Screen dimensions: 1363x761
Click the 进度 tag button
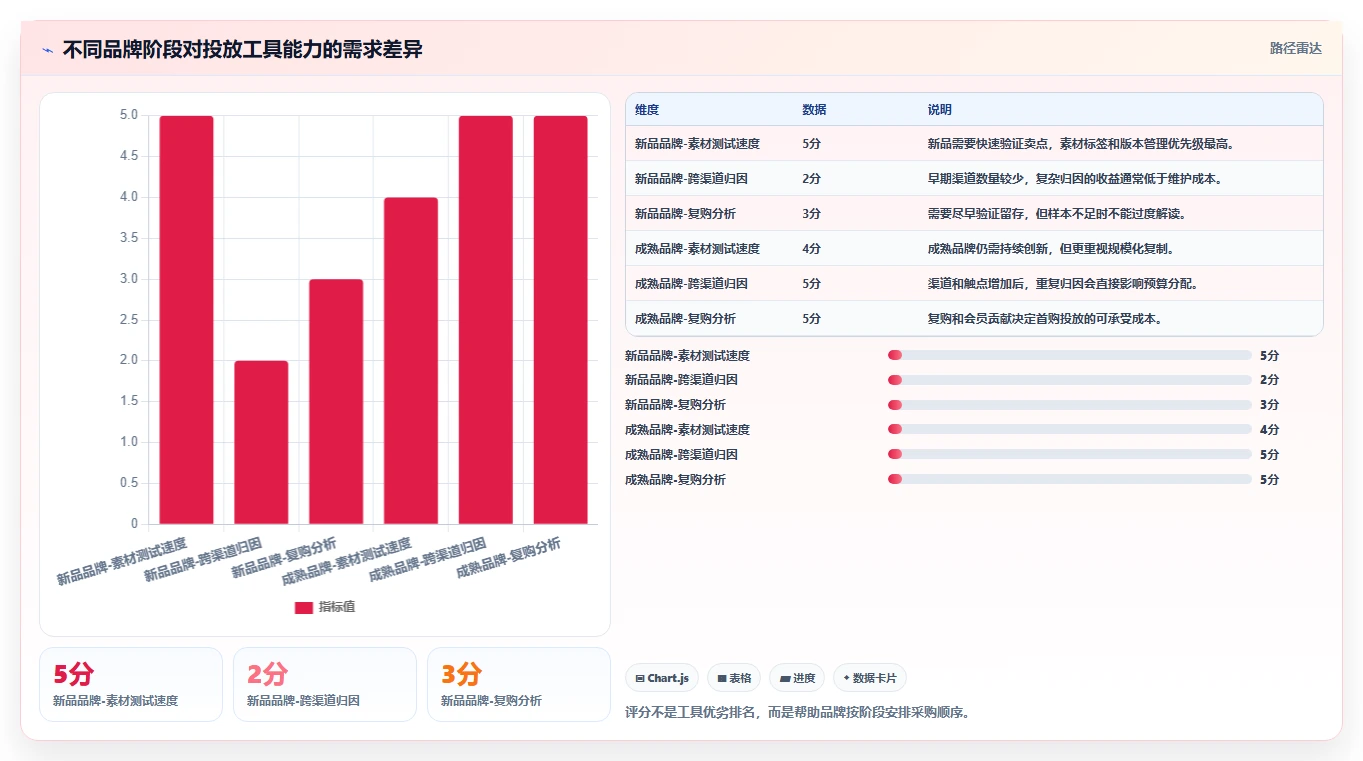pos(797,678)
